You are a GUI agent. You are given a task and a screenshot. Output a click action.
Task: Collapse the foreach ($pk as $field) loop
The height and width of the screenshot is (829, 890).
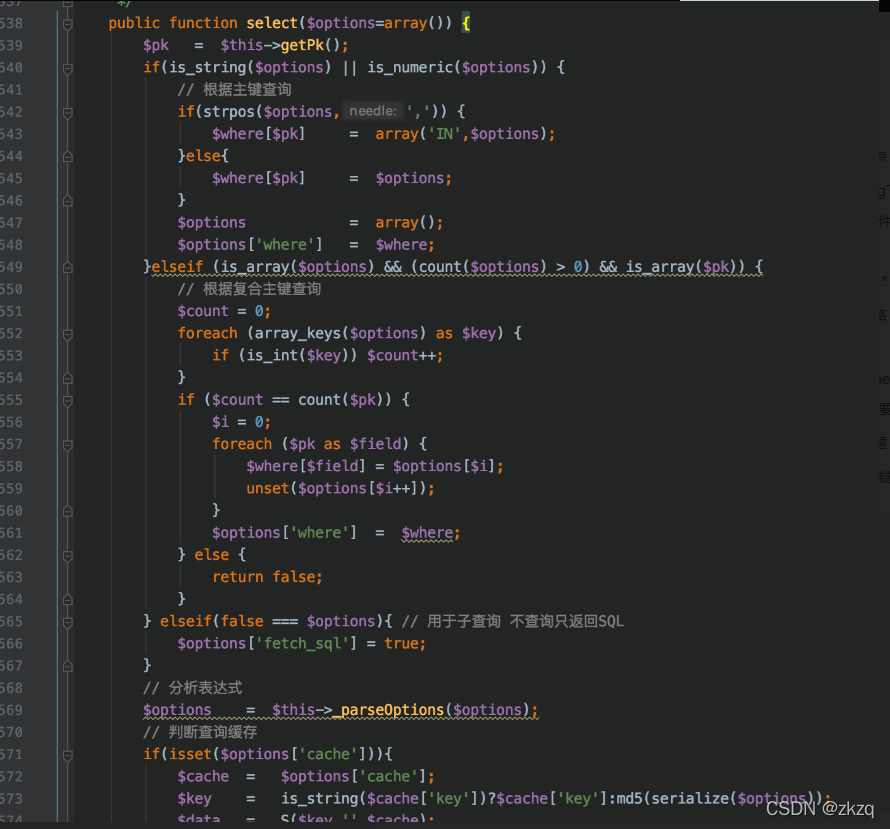coord(68,445)
